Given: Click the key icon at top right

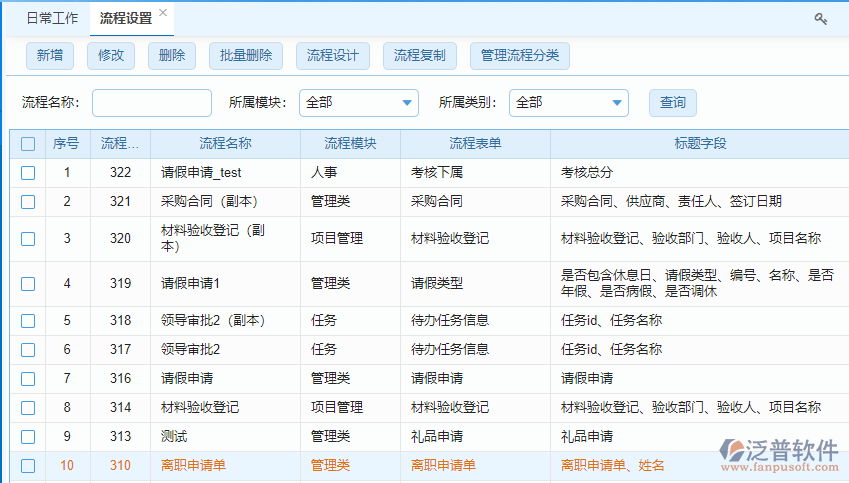Looking at the screenshot, I should [821, 19].
